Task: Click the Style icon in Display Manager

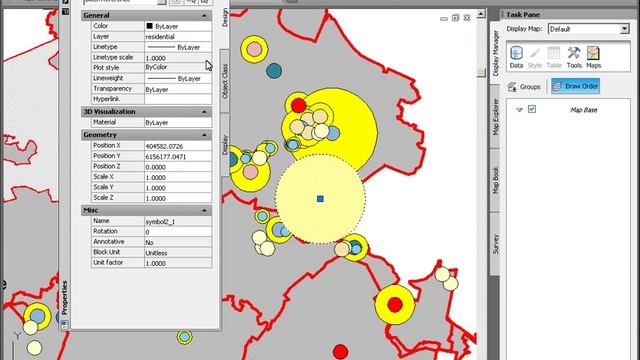Action: pyautogui.click(x=534, y=57)
